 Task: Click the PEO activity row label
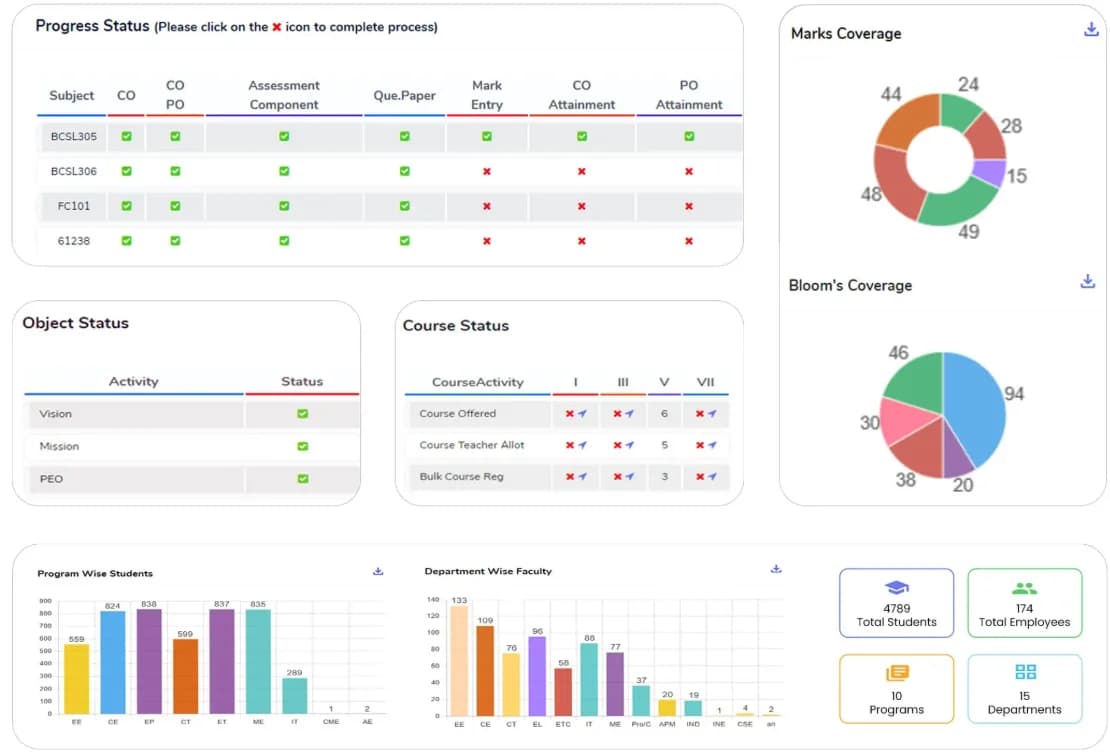pos(51,479)
